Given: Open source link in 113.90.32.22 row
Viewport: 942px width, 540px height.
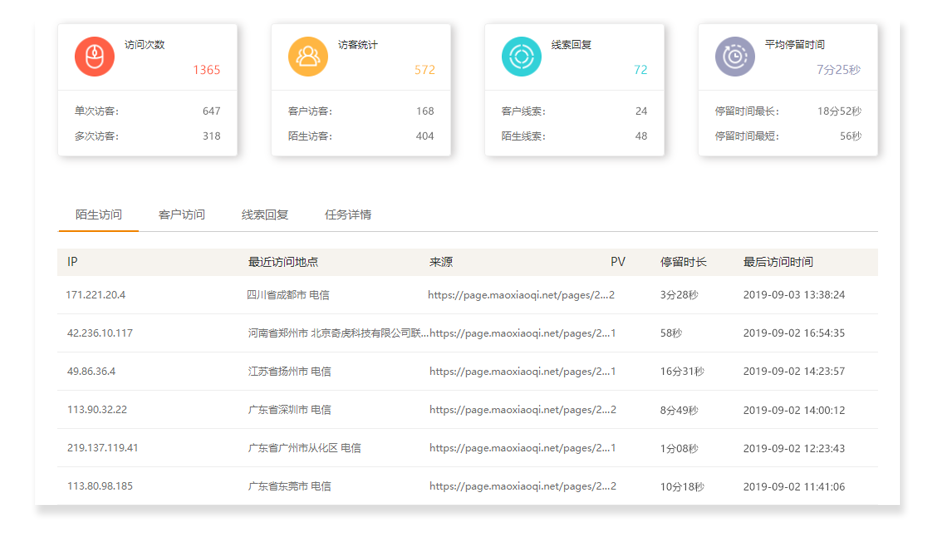Looking at the screenshot, I should click(519, 410).
